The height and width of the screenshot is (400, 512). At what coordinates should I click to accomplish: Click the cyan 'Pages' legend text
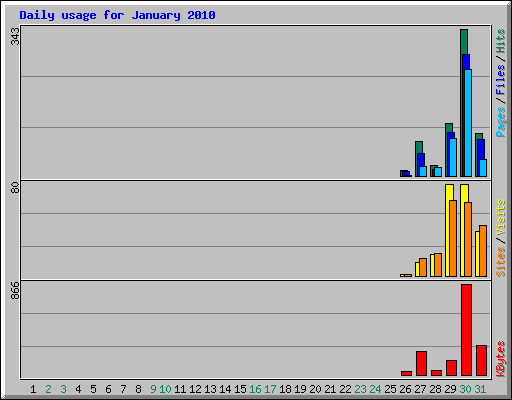(x=500, y=122)
